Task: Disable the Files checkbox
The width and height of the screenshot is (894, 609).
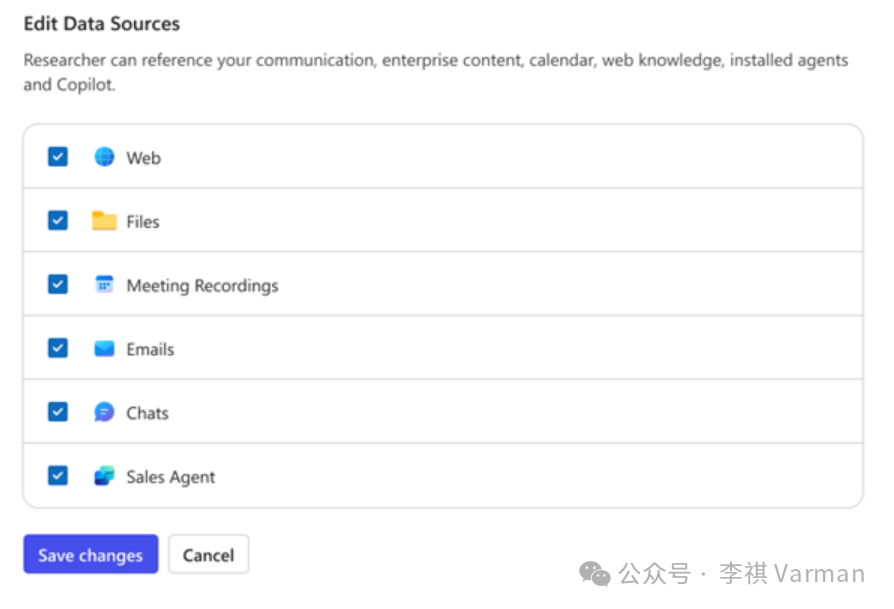Action: [x=57, y=221]
